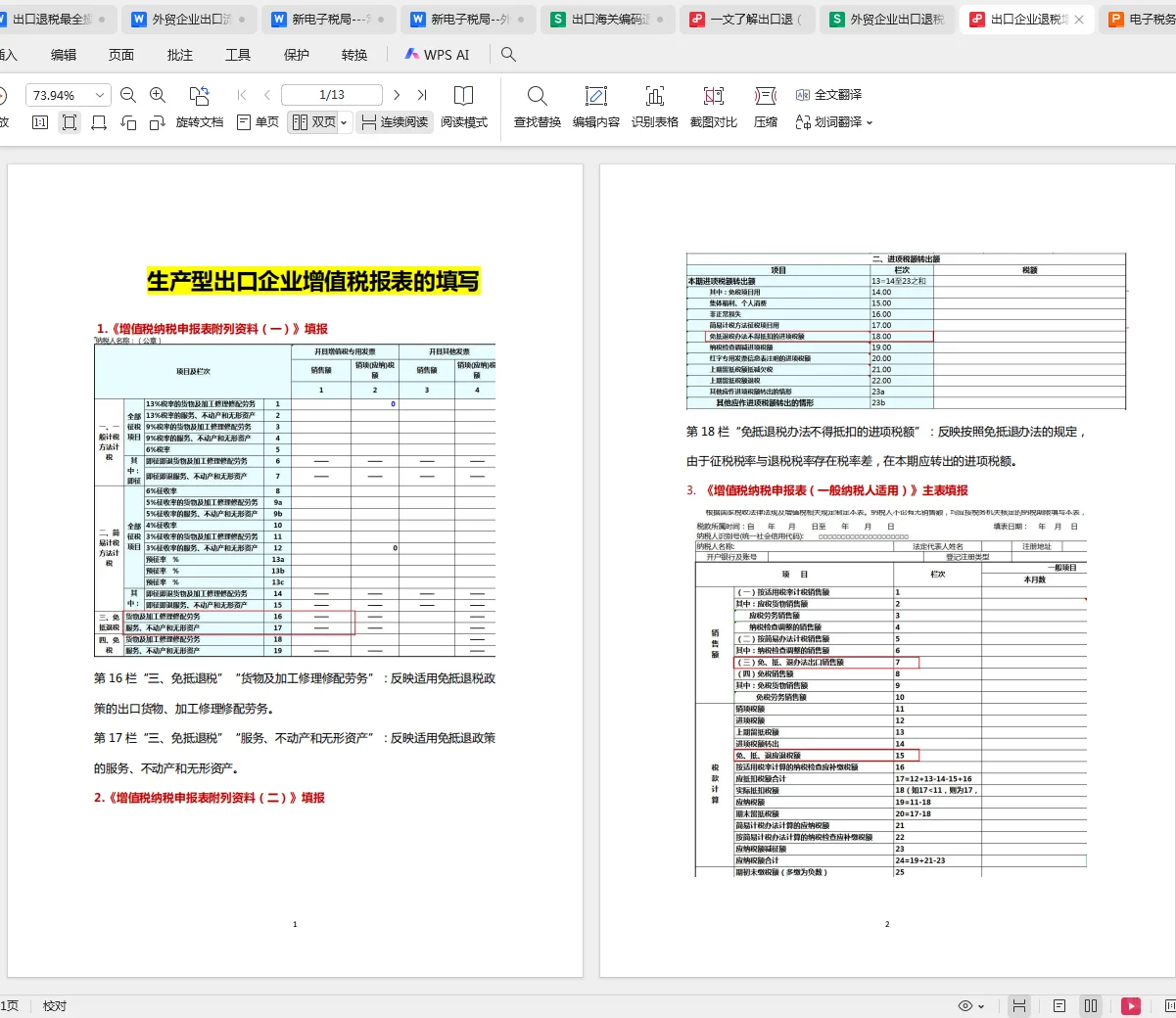
Task: Start 全文翻译 full-document translation
Action: (x=837, y=95)
